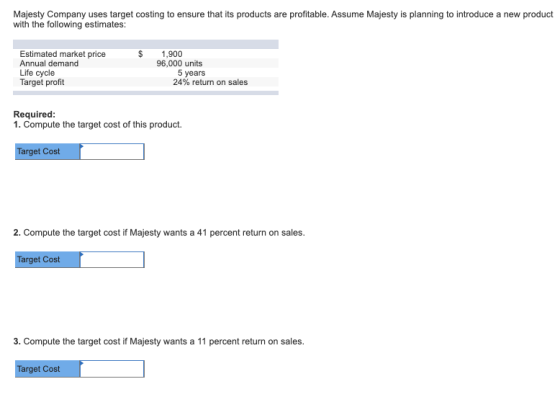Click the Annual demand row label

pos(49,63)
